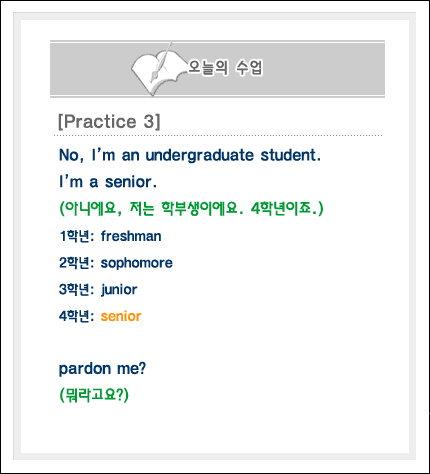Click the sentence "No, I'm an undergraduate student."
The height and width of the screenshot is (474, 430).
tap(190, 155)
